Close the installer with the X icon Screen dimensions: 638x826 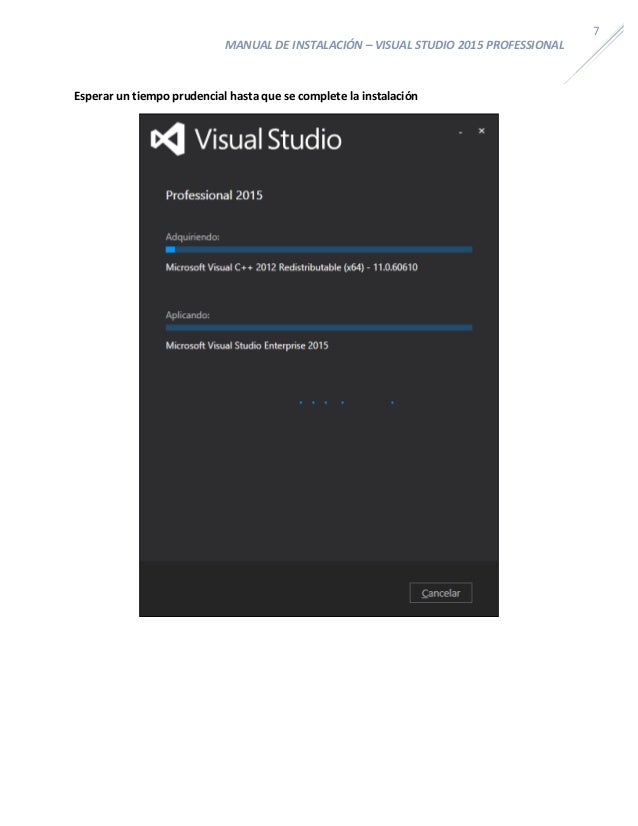coord(482,131)
